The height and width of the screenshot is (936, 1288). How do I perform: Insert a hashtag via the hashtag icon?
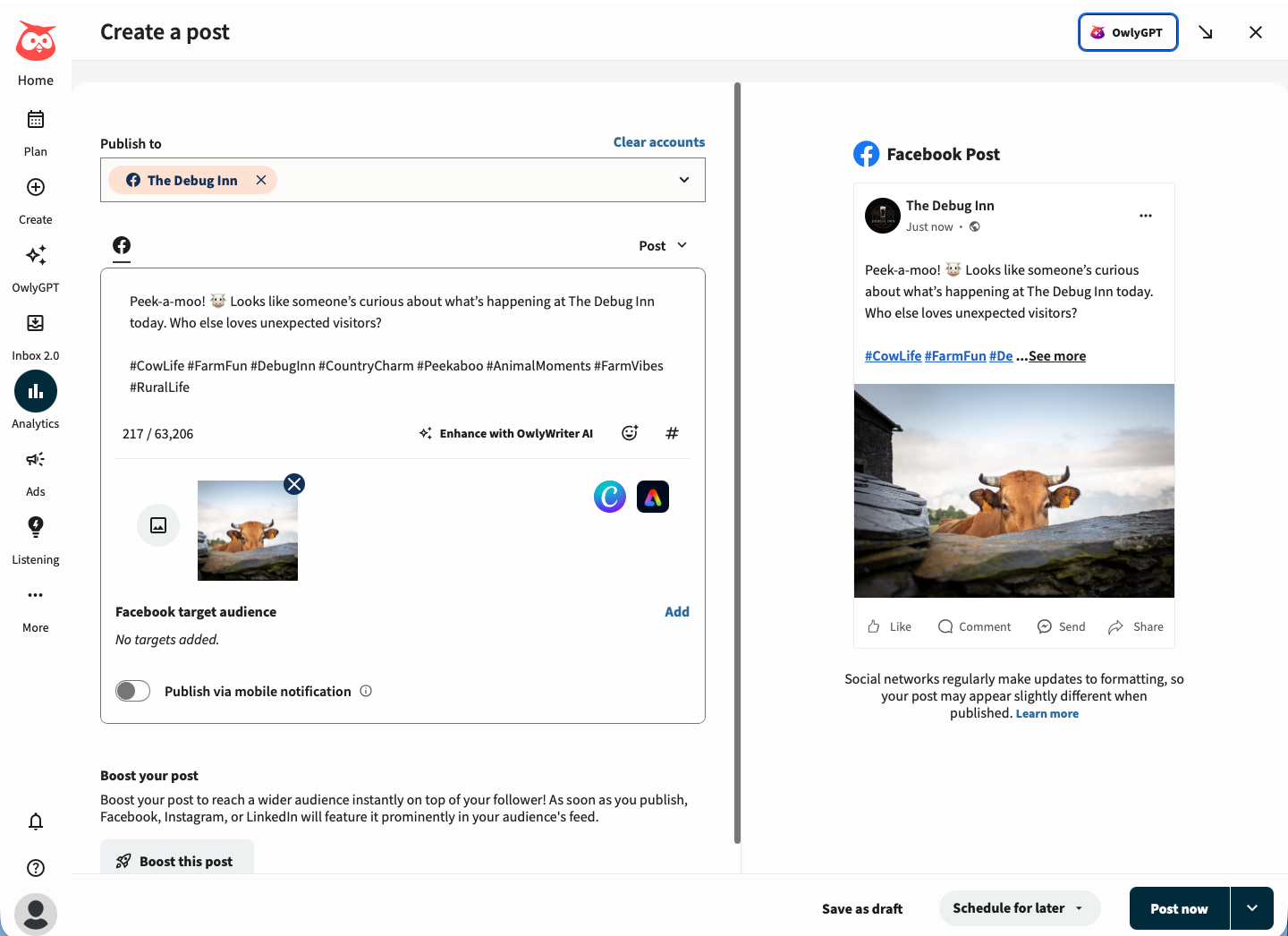672,433
